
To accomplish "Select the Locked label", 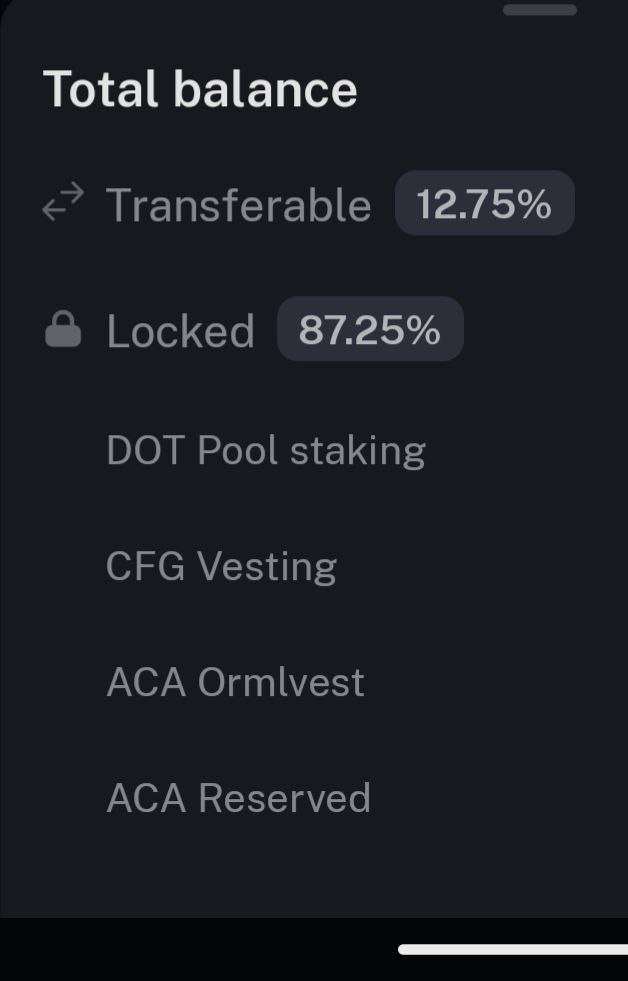I will tap(181, 331).
